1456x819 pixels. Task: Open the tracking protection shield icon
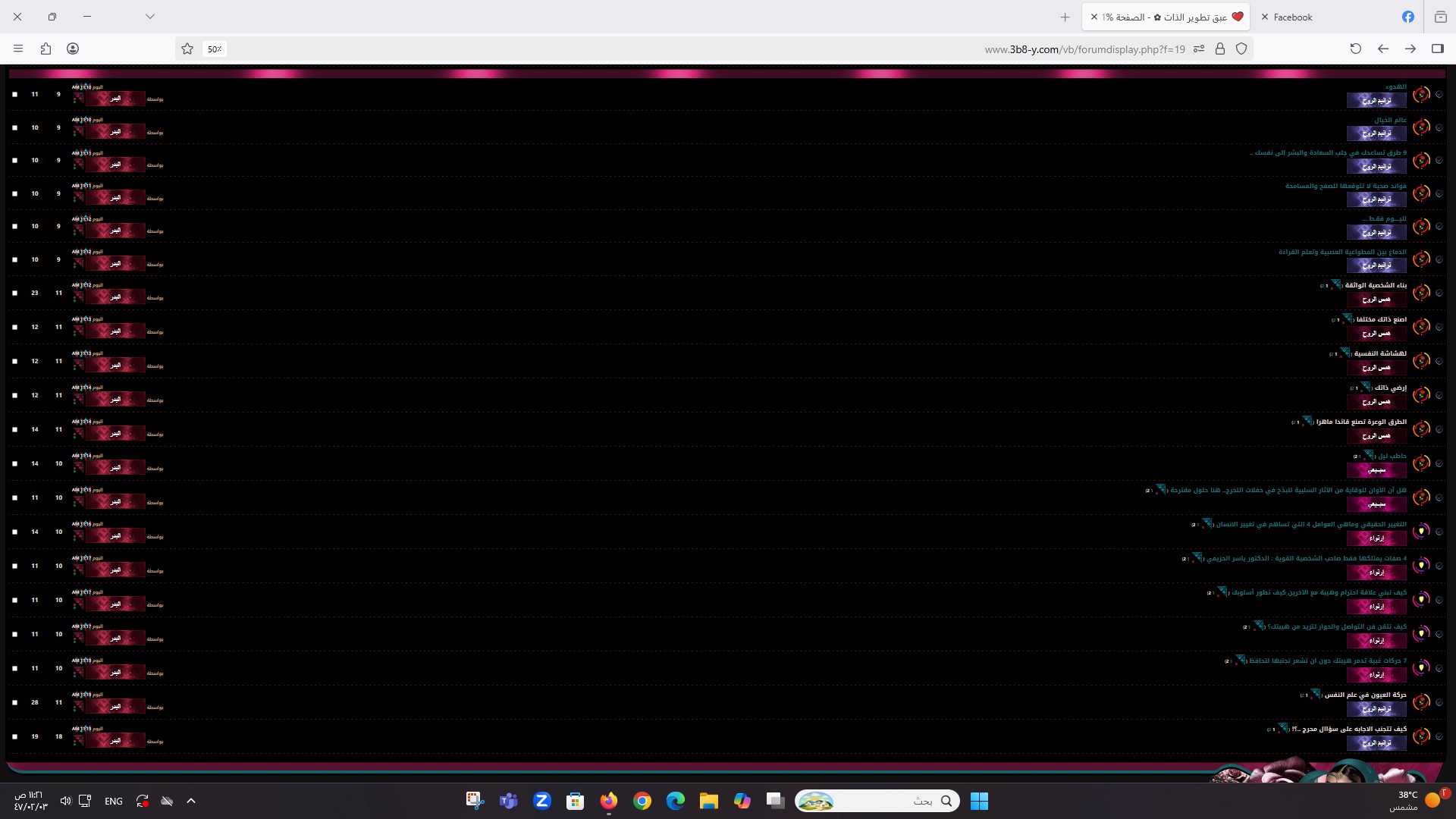point(1241,49)
